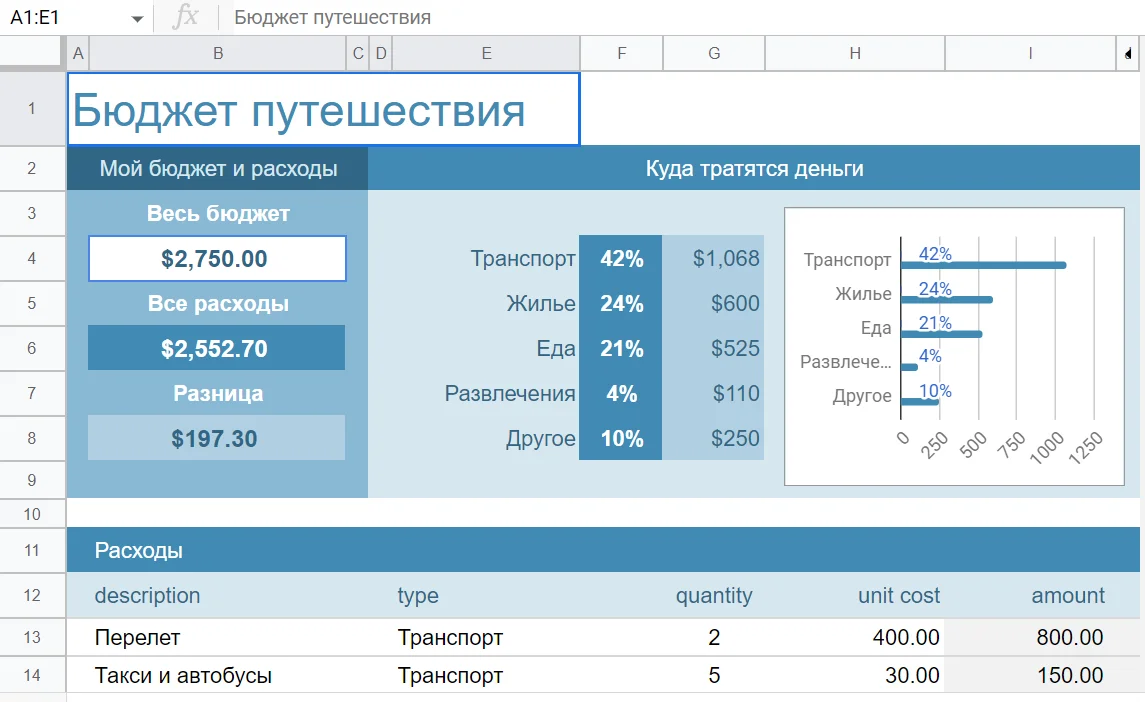Image resolution: width=1145 pixels, height=702 pixels.
Task: Click the $197.30 Разница cell
Action: [x=216, y=438]
